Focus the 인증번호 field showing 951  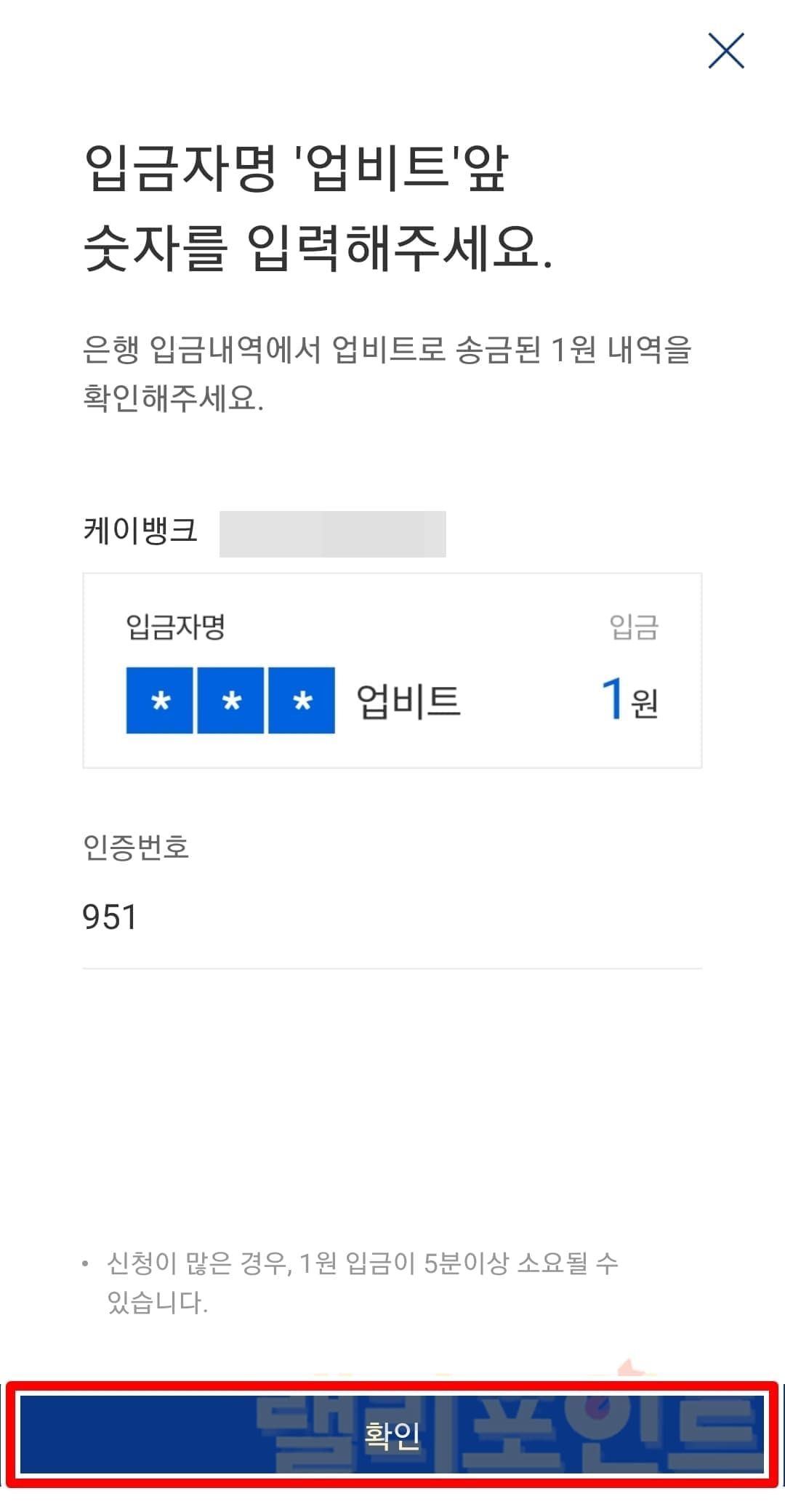pos(391,917)
